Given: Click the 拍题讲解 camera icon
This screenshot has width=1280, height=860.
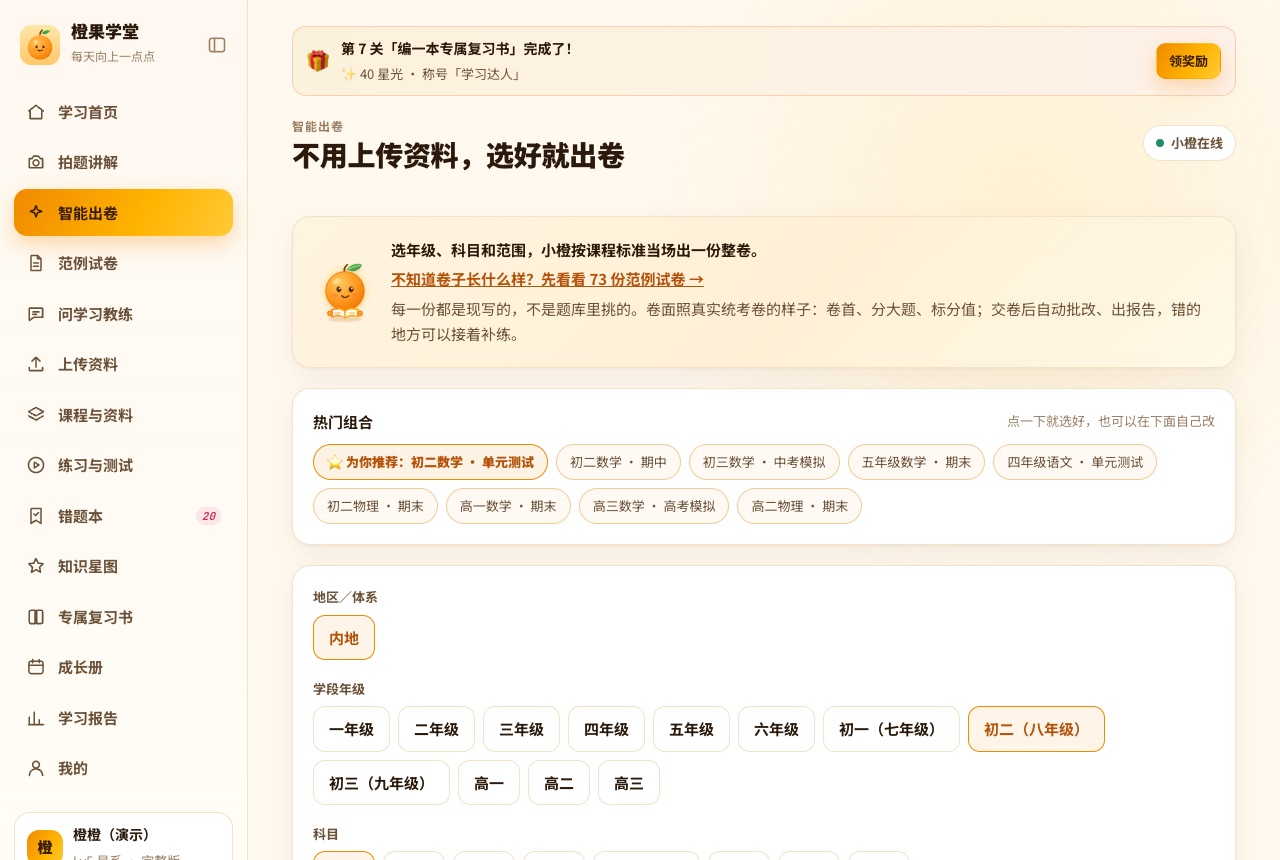Looking at the screenshot, I should click(x=36, y=162).
